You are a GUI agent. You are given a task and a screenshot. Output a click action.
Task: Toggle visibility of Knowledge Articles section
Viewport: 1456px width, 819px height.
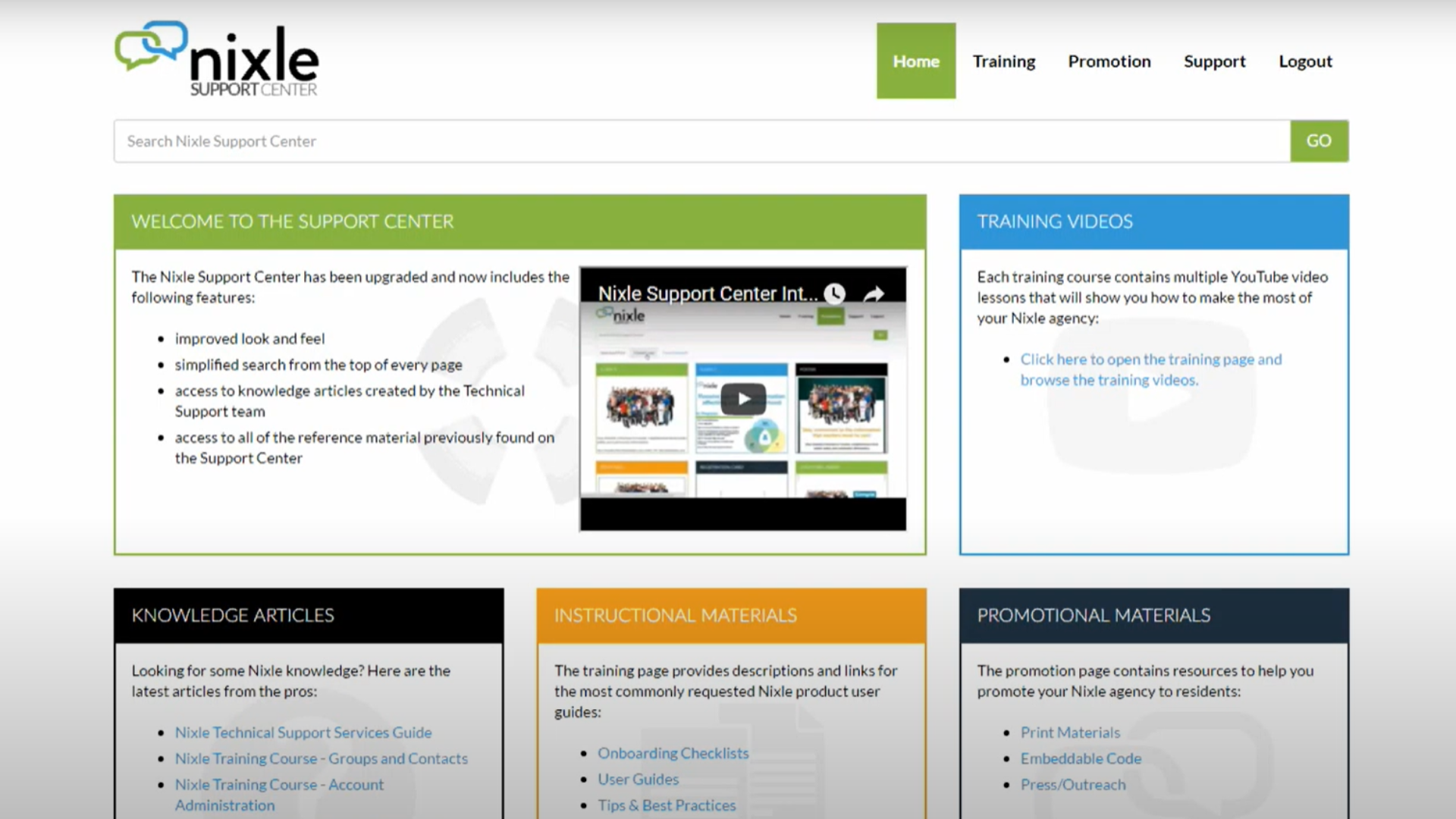click(x=232, y=615)
